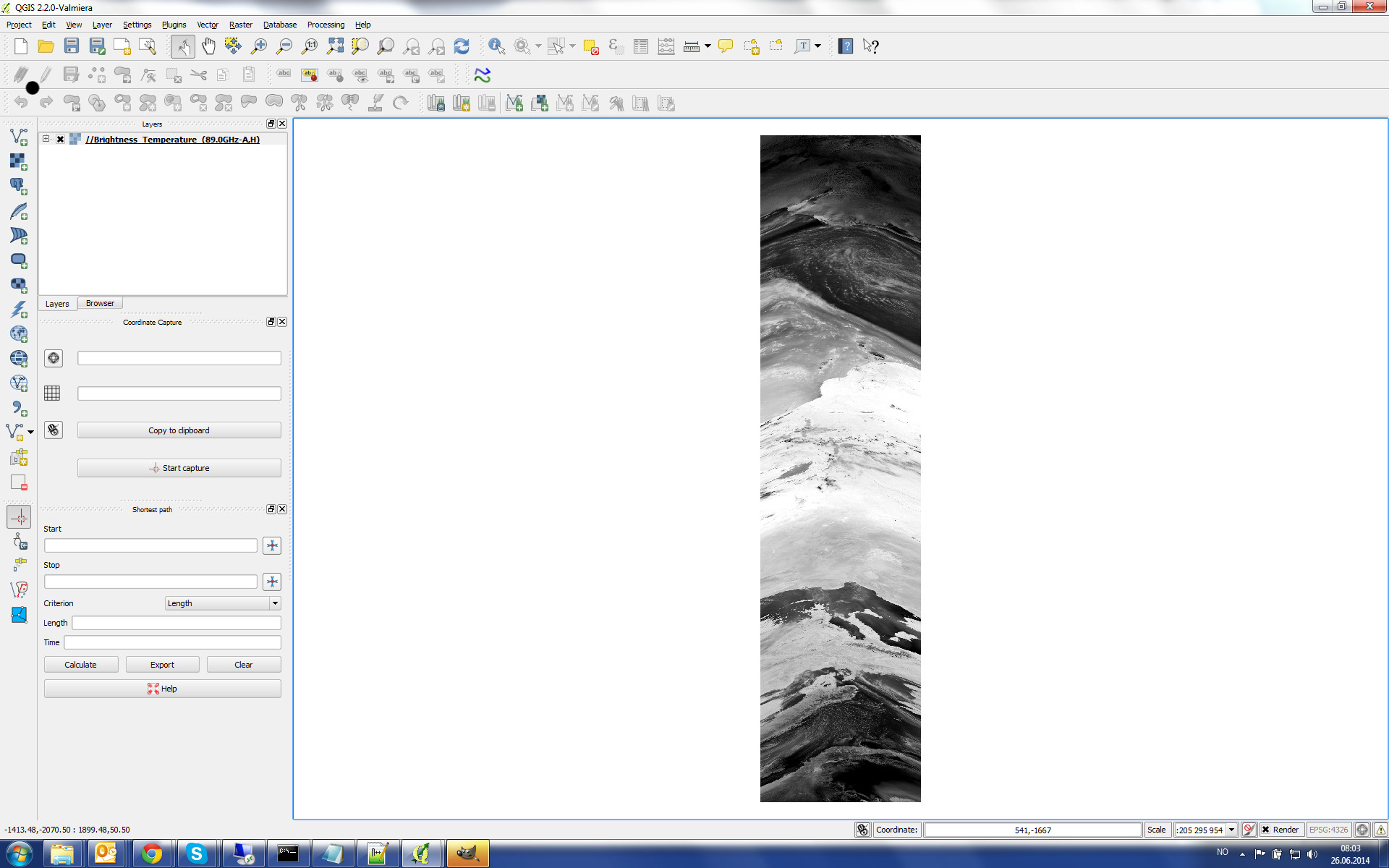Screen dimensions: 1389x868
Task: Click the Copy to clipboard button
Action: coord(178,430)
